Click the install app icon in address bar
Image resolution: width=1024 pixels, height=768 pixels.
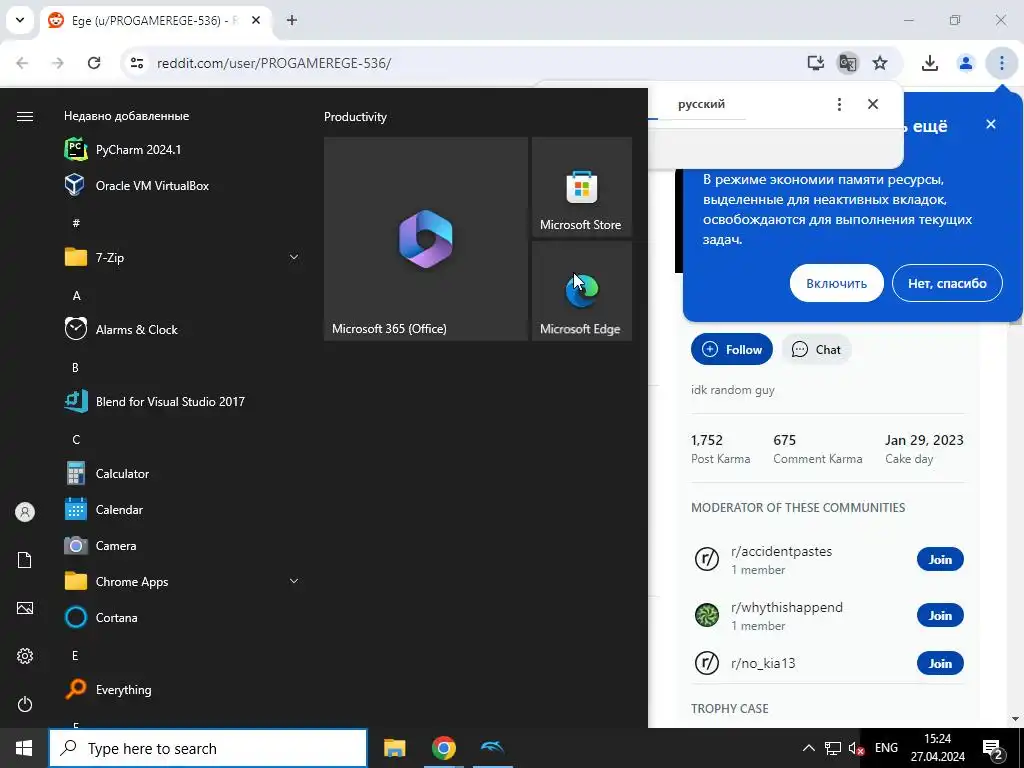coord(815,63)
